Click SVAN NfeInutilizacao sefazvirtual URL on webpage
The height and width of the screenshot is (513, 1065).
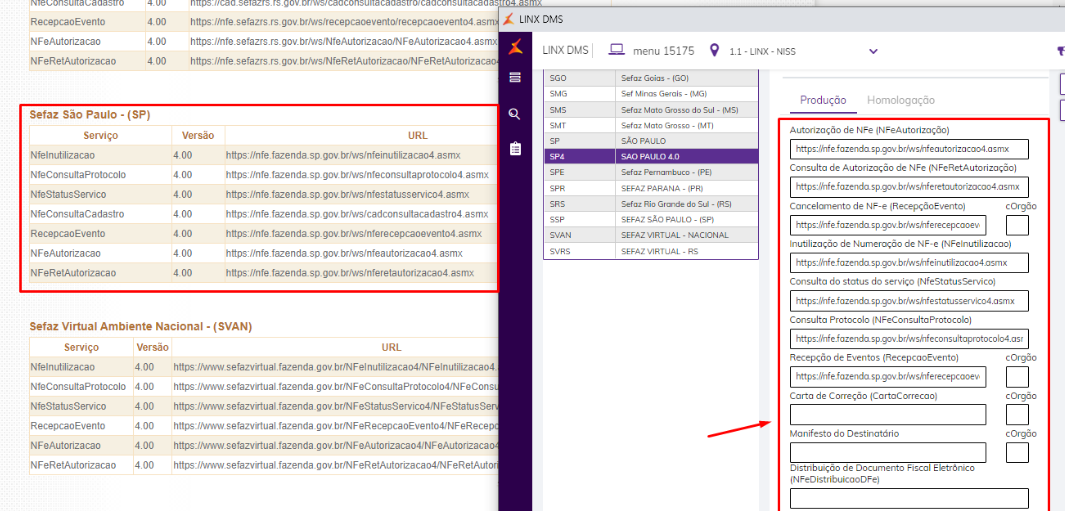coord(336,367)
